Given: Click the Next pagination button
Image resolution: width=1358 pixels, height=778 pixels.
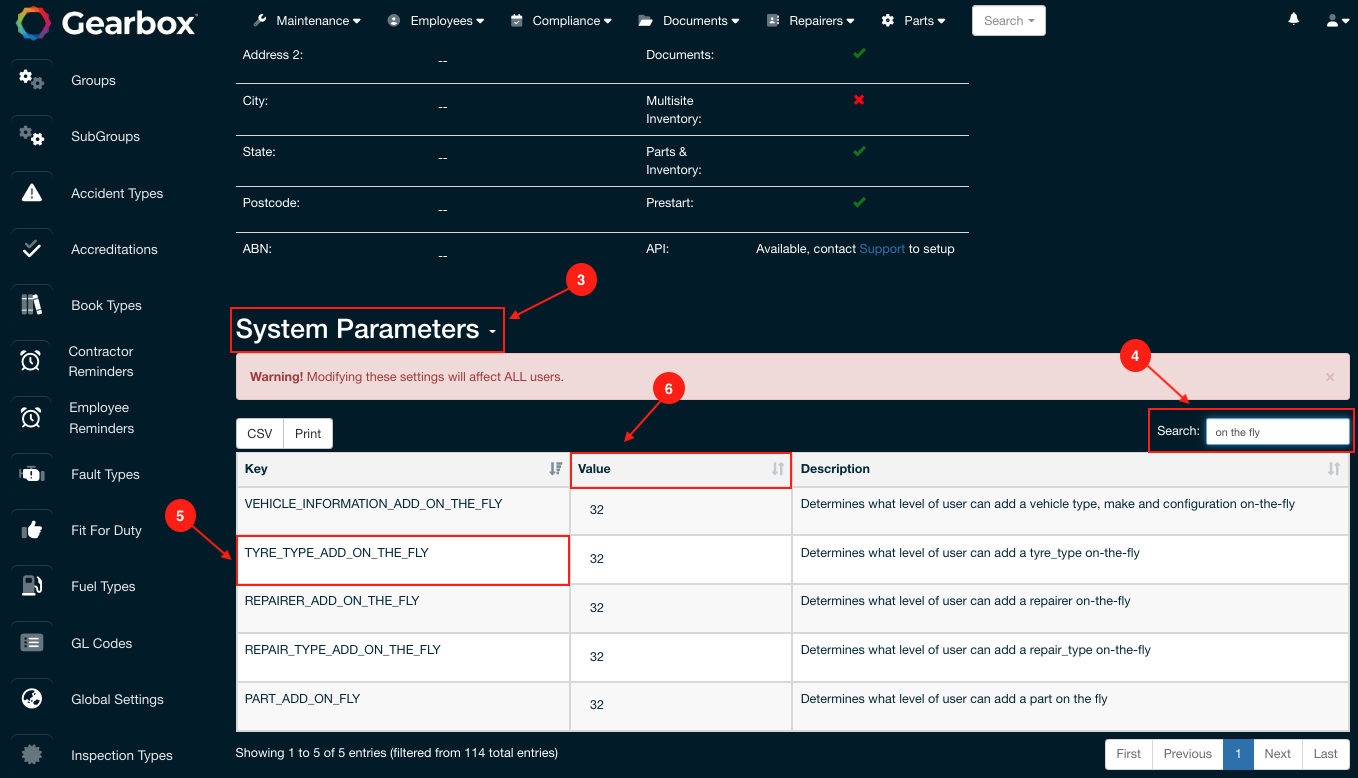Looking at the screenshot, I should (1277, 754).
